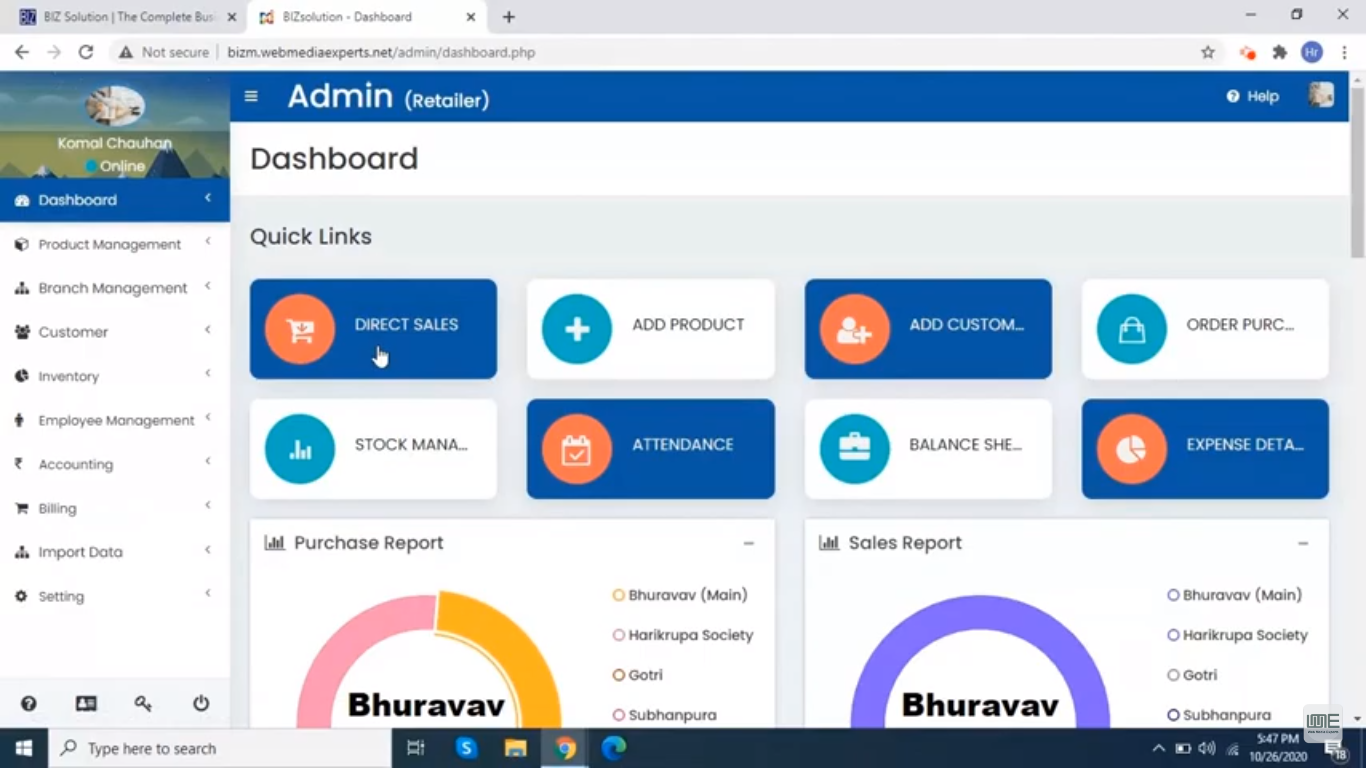Click the Add Product plus icon
The image size is (1366, 768).
pyautogui.click(x=577, y=330)
